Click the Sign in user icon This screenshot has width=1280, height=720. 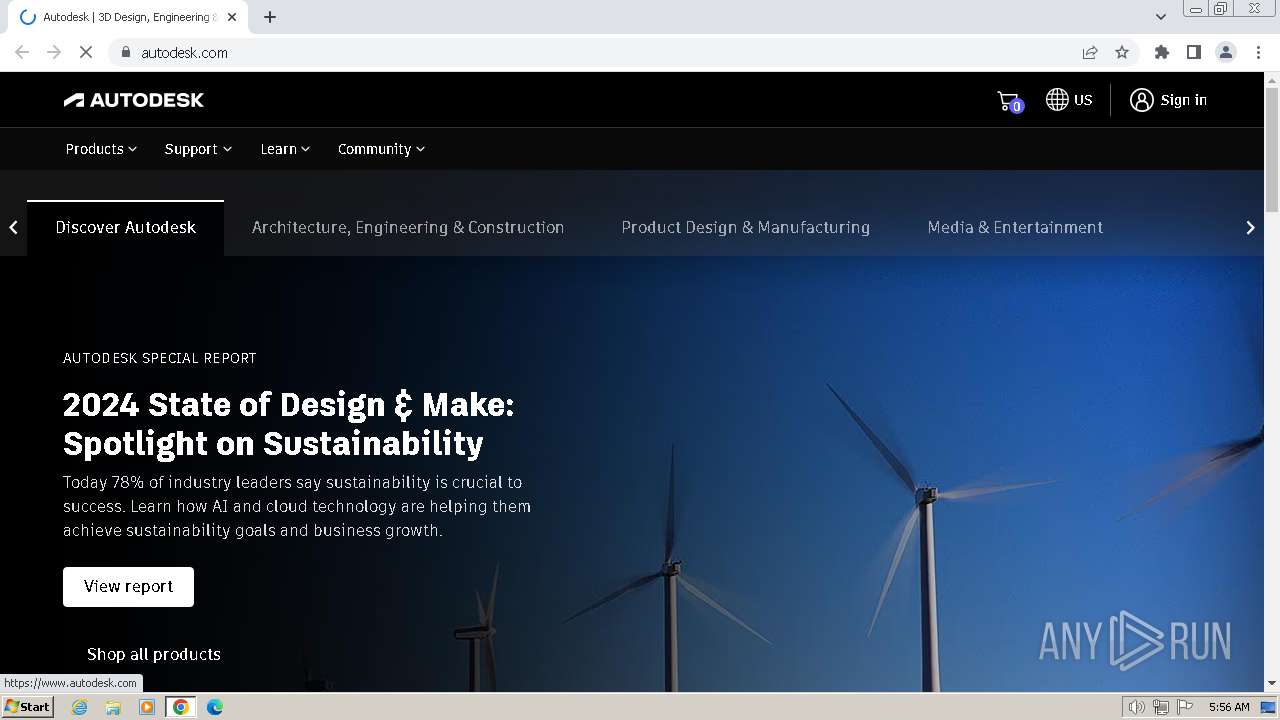tap(1141, 100)
